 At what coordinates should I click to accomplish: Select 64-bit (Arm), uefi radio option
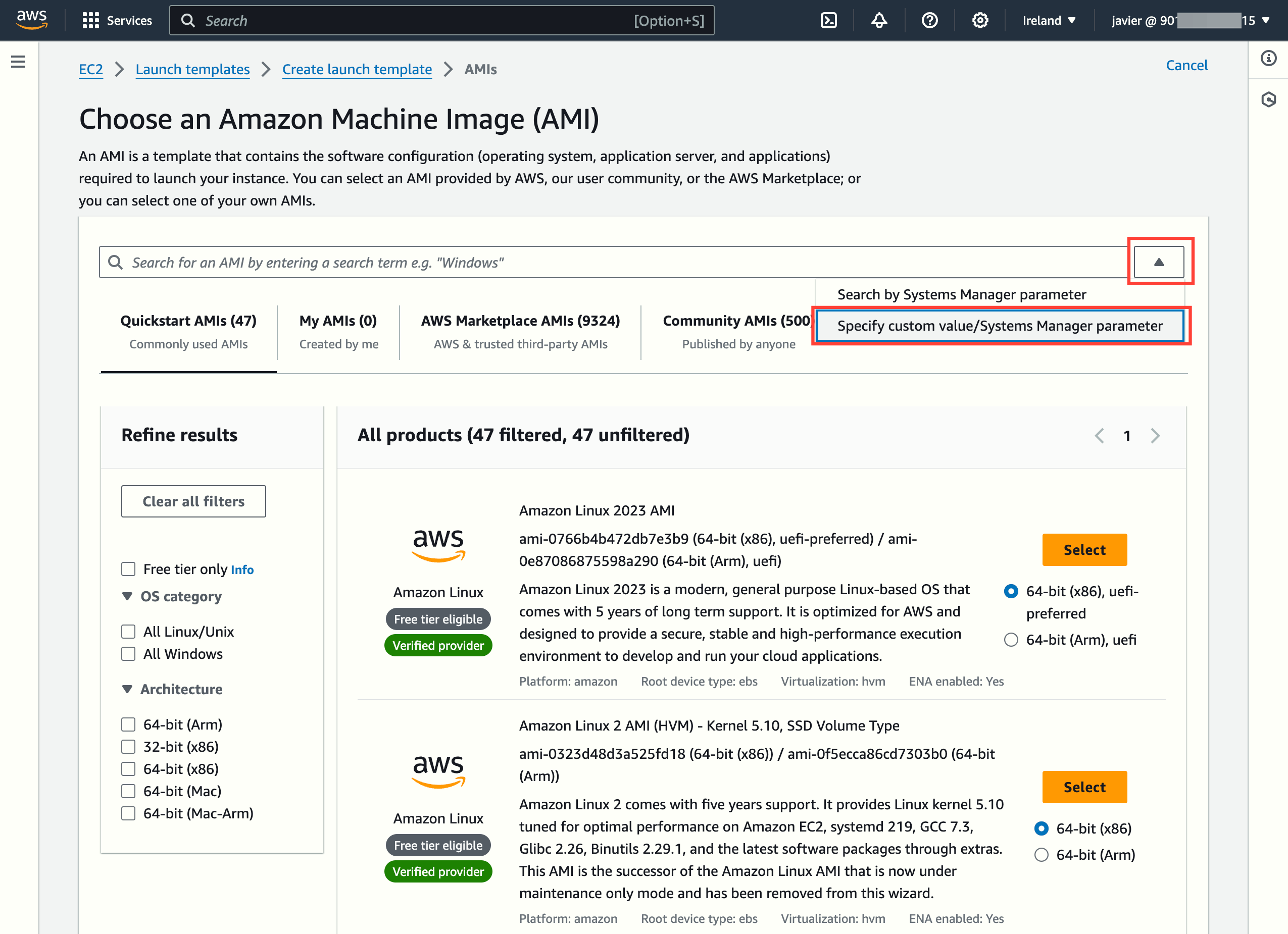(1011, 640)
